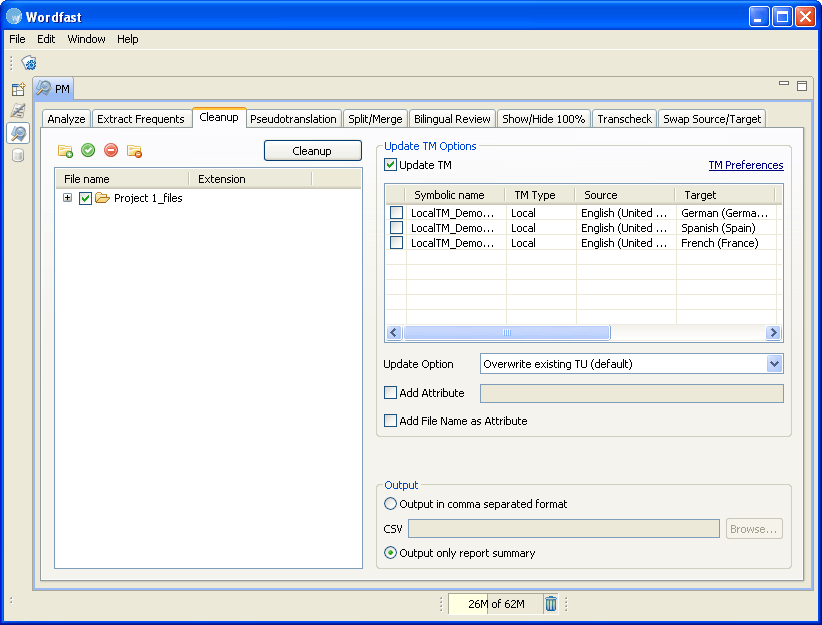The height and width of the screenshot is (625, 822).
Task: Open the TM database sidebar icon
Action: pos(18,155)
